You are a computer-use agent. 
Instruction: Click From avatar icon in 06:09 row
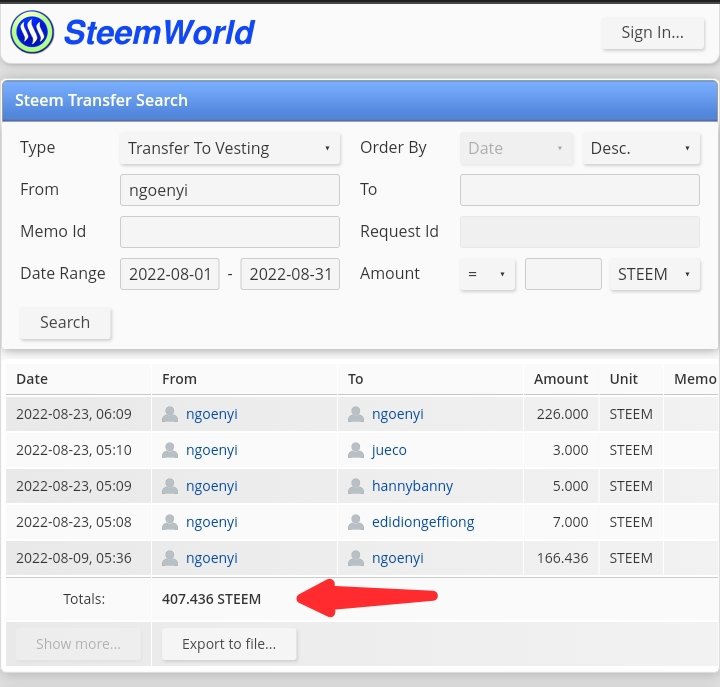point(170,414)
